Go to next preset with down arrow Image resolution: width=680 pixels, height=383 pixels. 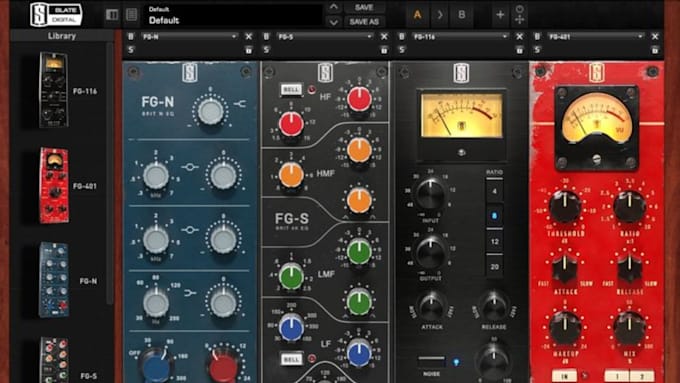pos(333,22)
